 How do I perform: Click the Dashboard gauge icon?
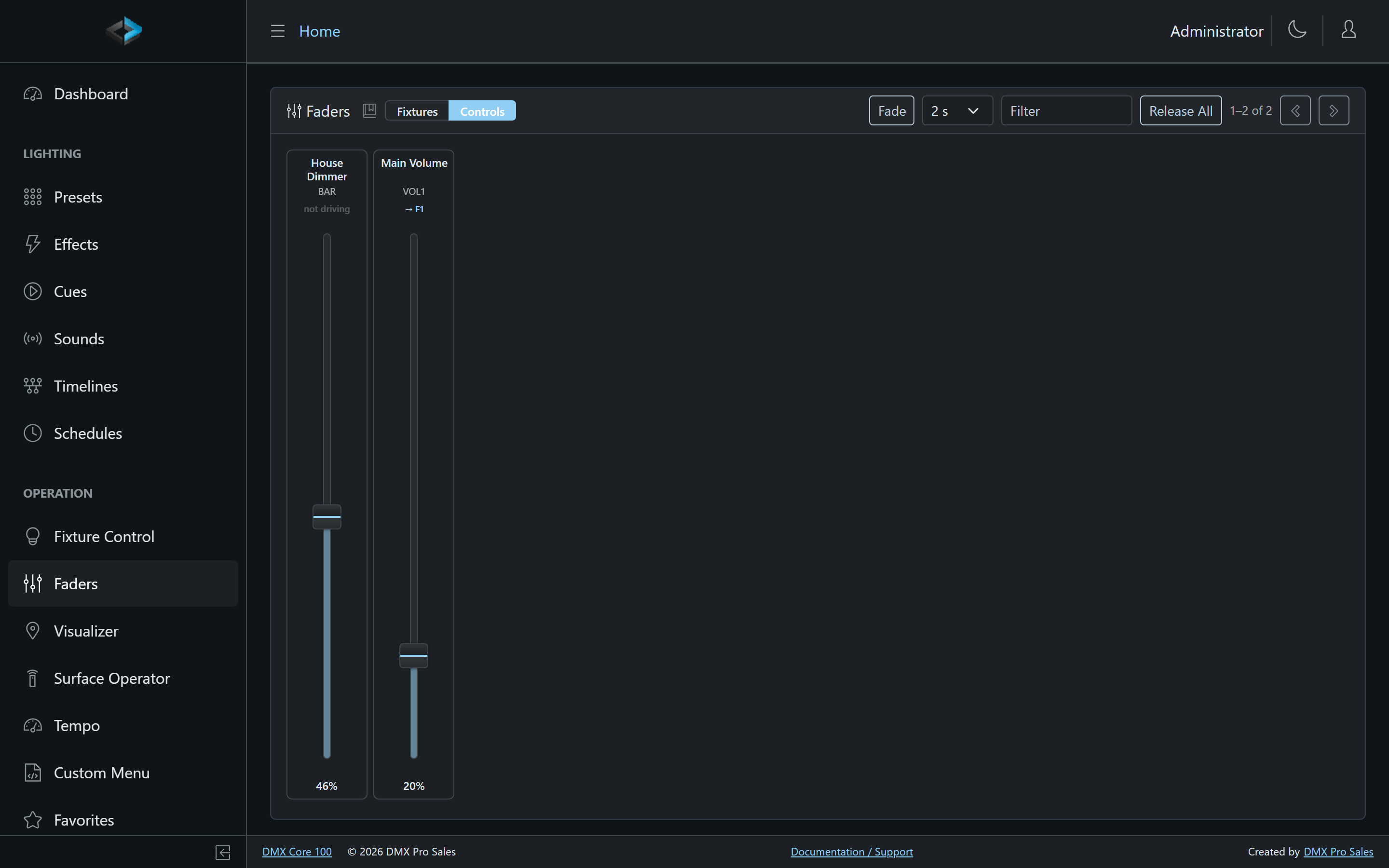(x=33, y=94)
